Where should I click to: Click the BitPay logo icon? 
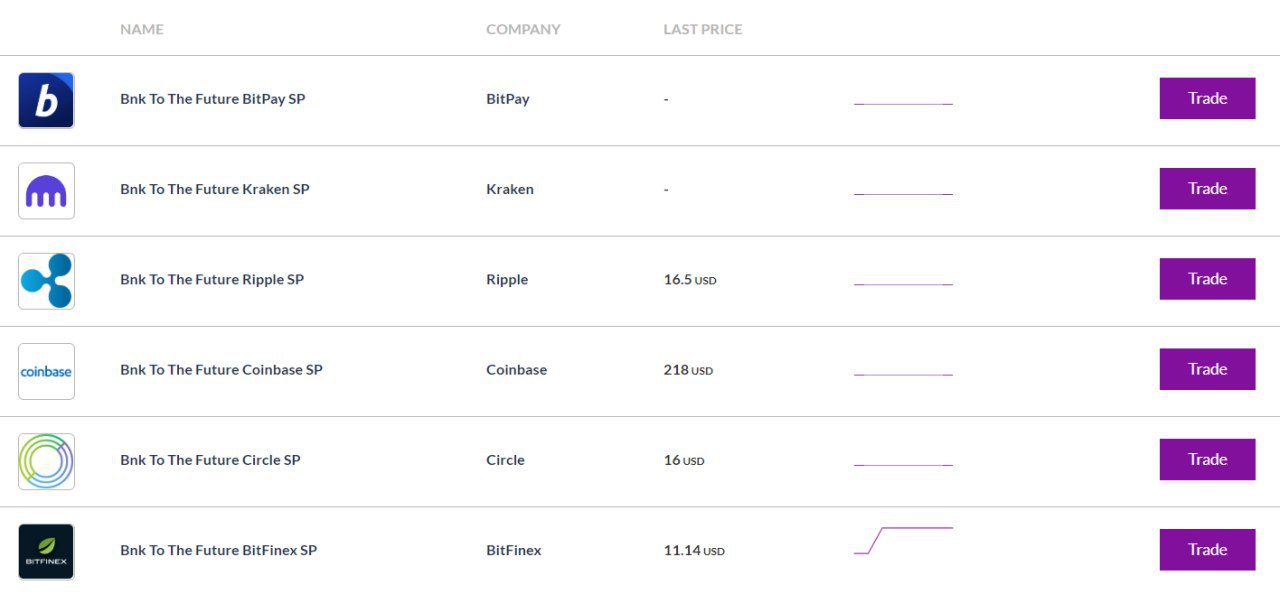pyautogui.click(x=46, y=100)
